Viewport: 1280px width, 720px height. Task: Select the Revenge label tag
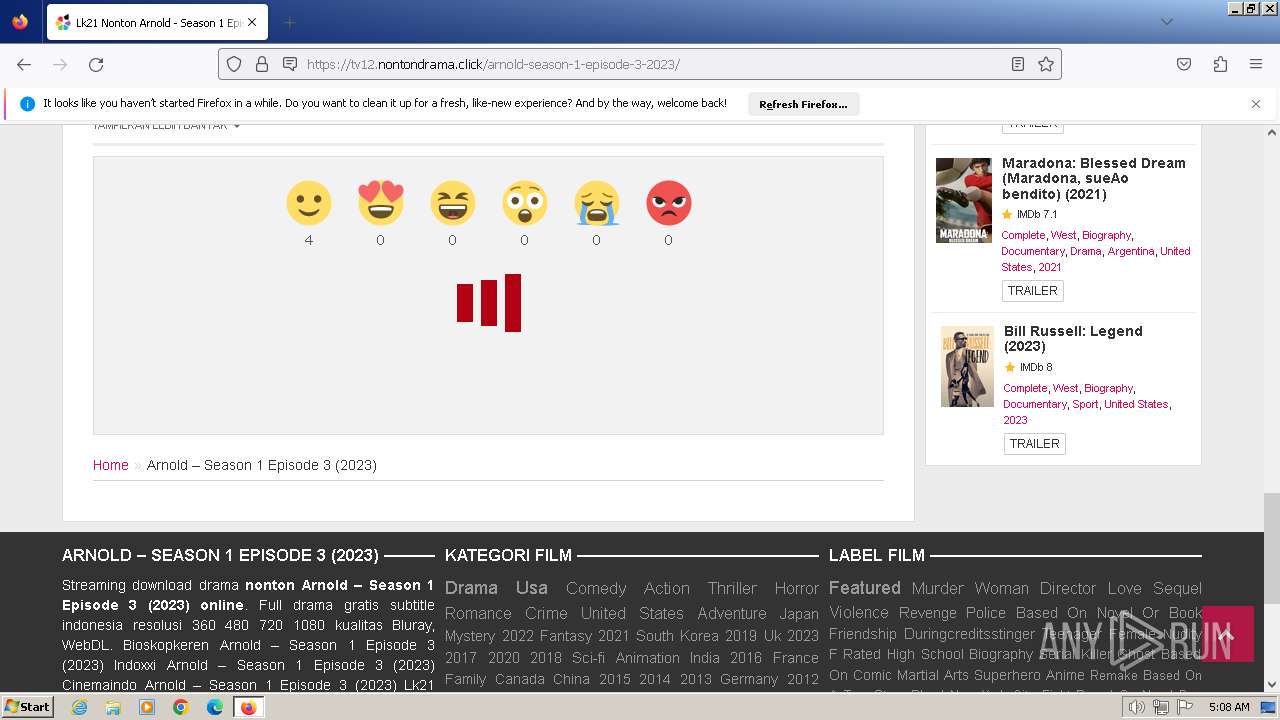point(927,613)
